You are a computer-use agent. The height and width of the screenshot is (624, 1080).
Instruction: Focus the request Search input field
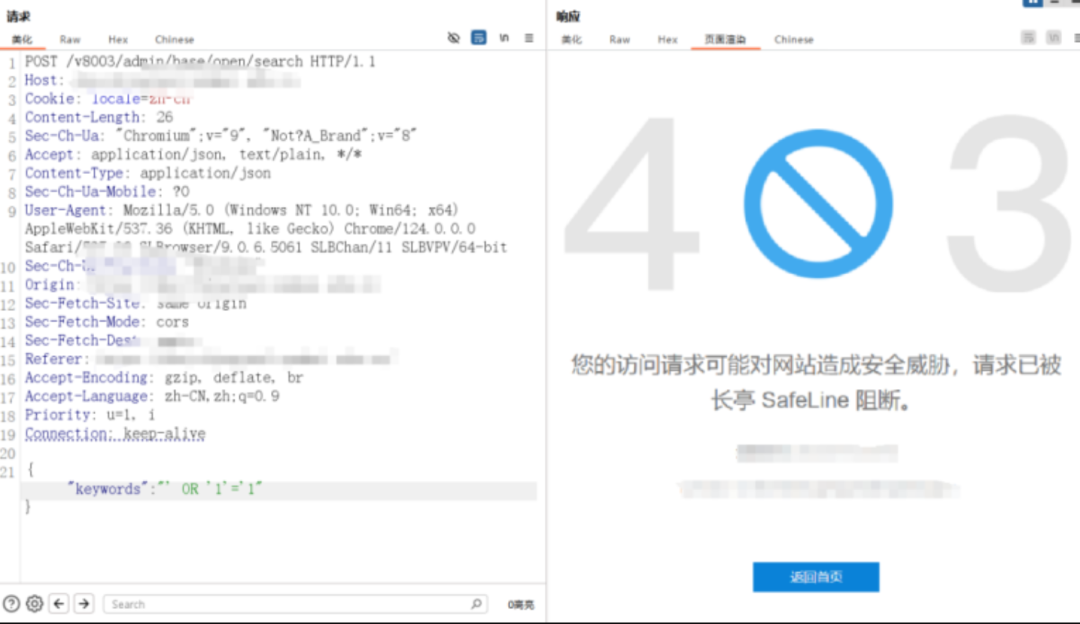295,604
